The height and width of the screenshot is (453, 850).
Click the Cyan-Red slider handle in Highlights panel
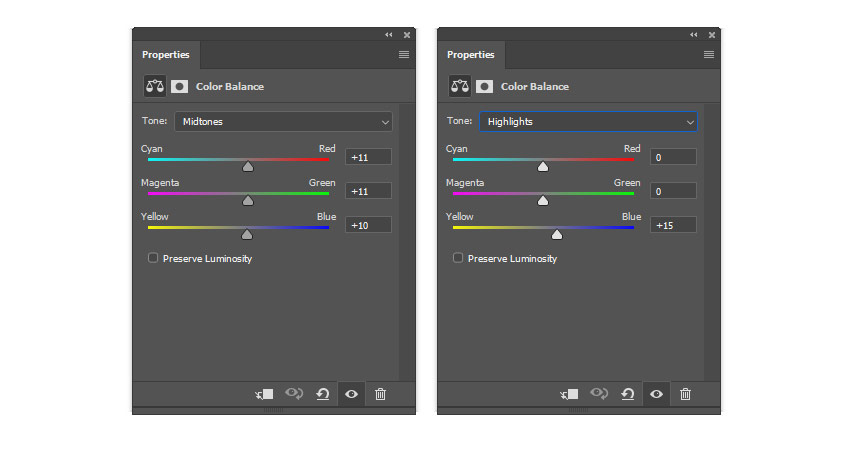[543, 166]
